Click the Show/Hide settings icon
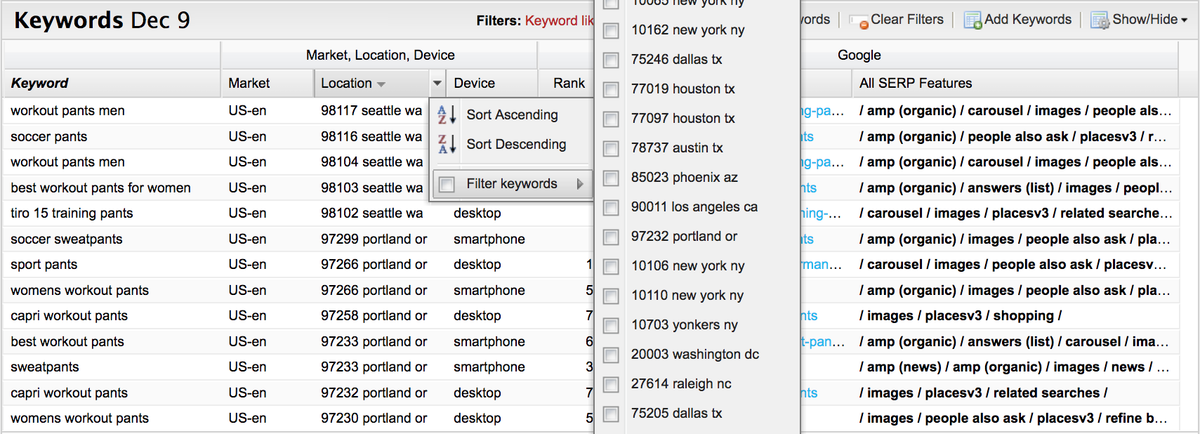Screen dimensions: 1200x434 tap(1099, 21)
